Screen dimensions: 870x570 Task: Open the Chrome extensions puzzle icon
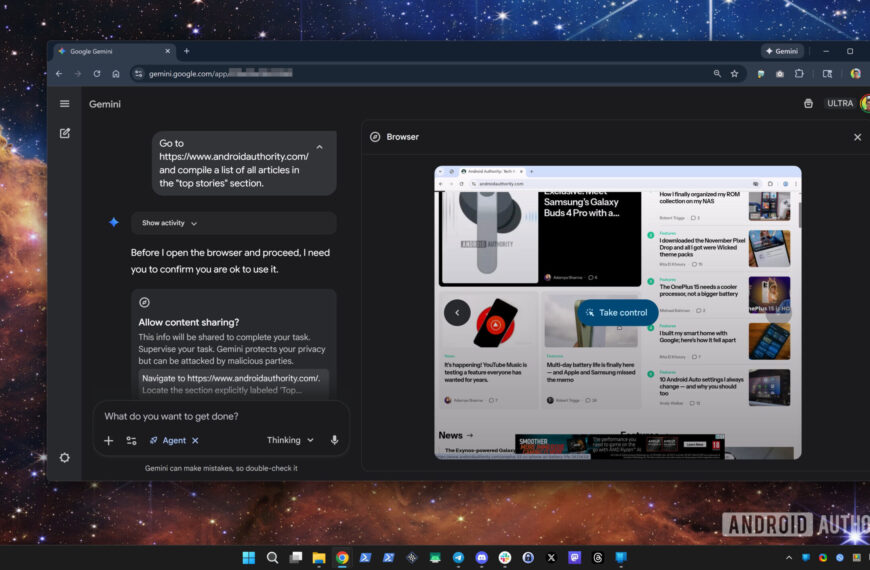[x=799, y=74]
